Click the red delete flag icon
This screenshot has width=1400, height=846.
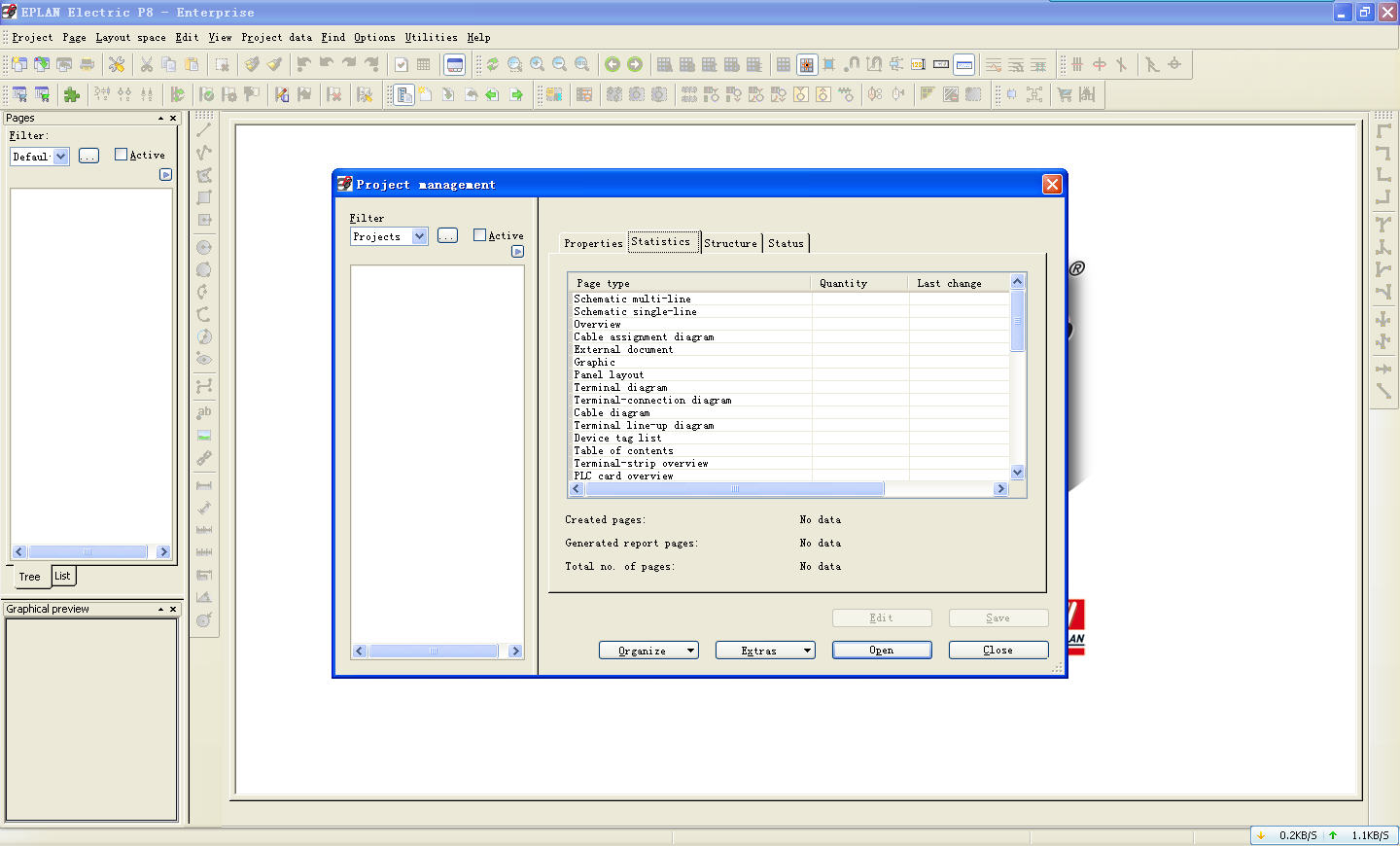[334, 94]
